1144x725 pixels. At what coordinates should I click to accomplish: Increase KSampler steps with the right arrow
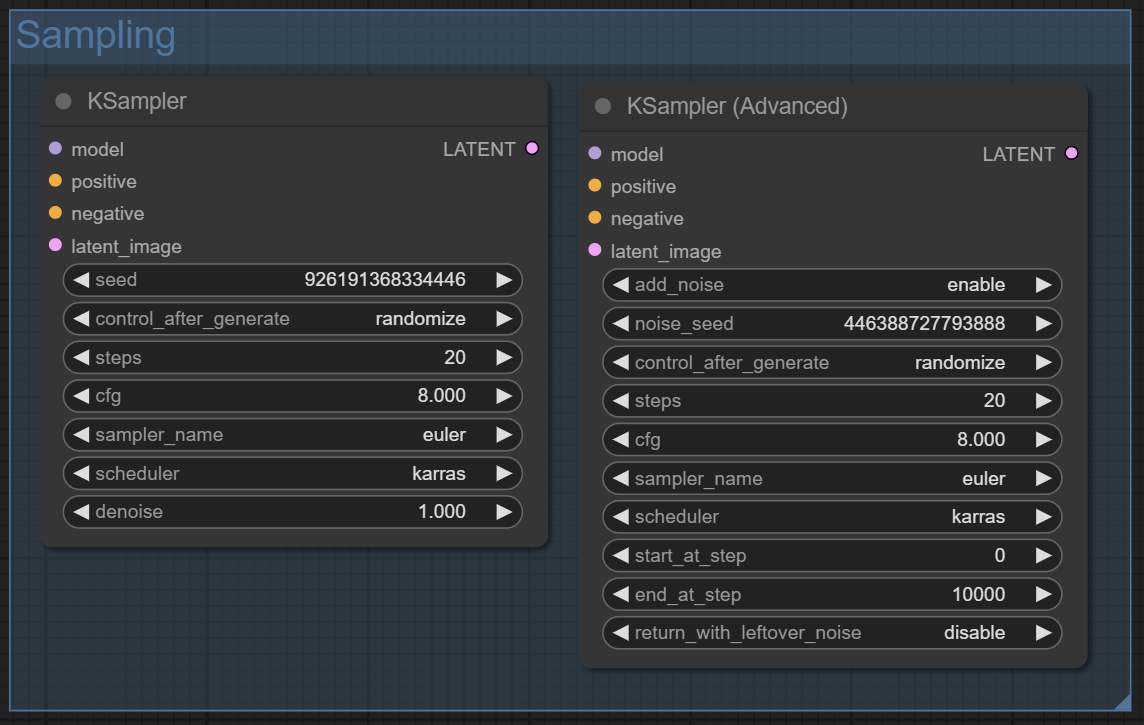pyautogui.click(x=504, y=357)
